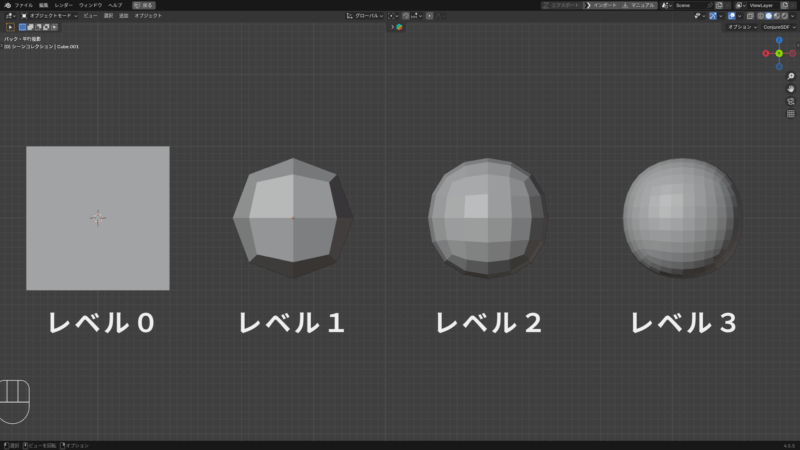Toggle the camera view icon

click(x=790, y=101)
